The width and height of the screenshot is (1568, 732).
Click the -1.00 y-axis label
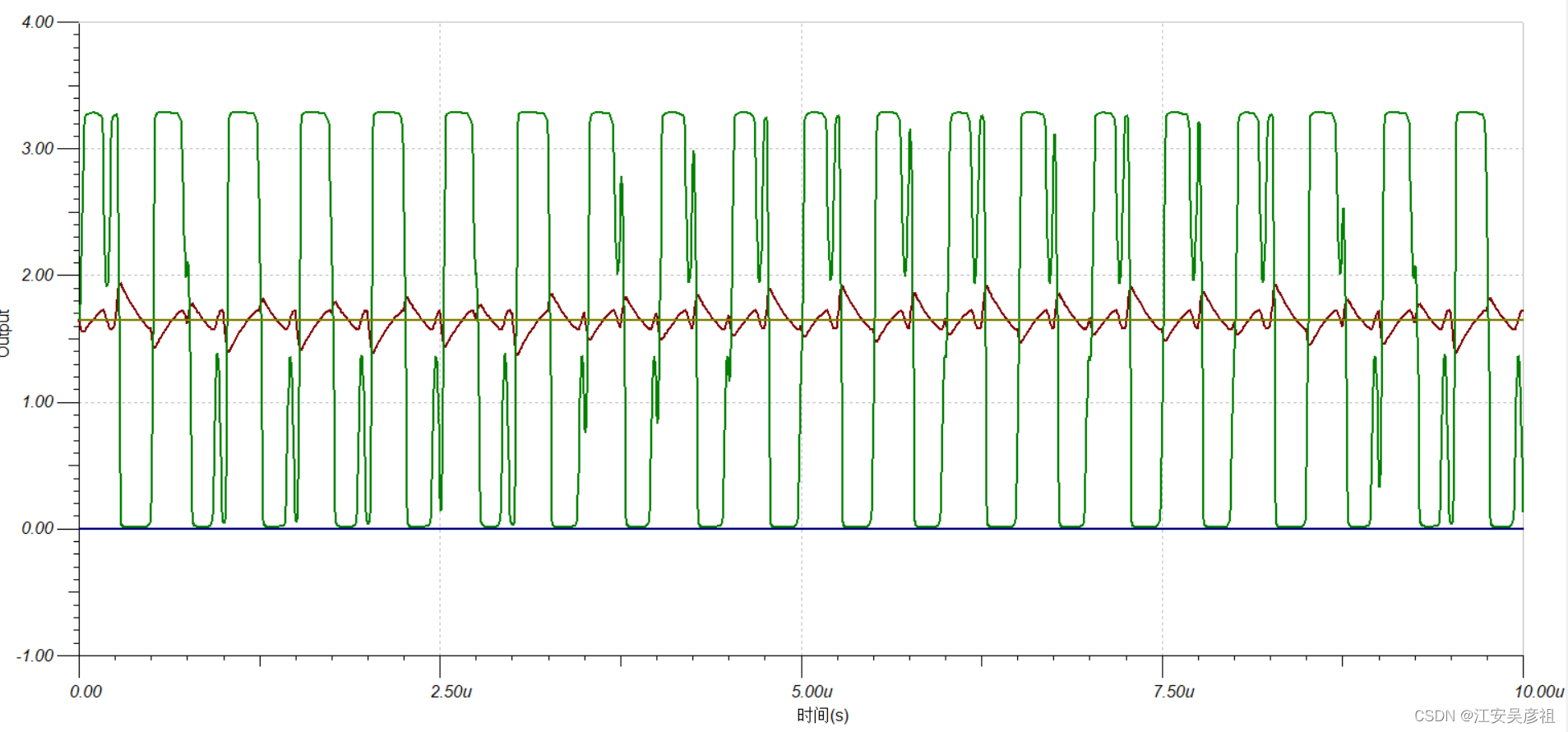click(35, 656)
